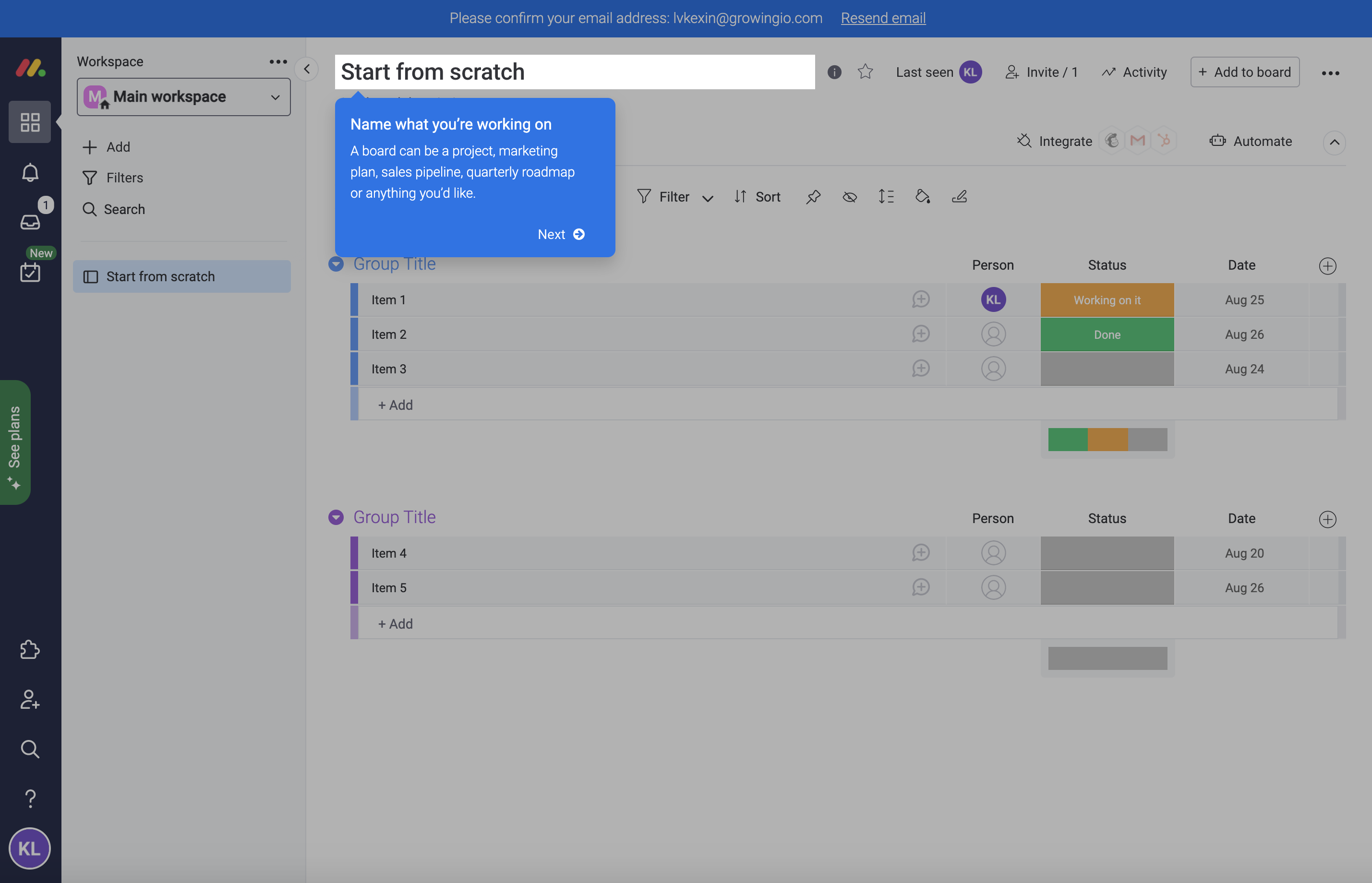Click the Working on it status cell
The height and width of the screenshot is (883, 1372).
point(1107,300)
